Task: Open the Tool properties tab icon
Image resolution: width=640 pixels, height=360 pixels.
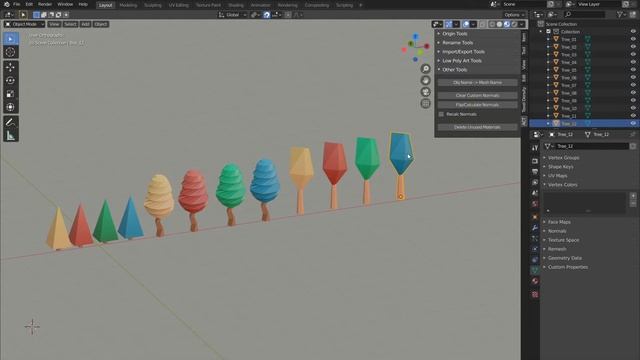Action: pyautogui.click(x=535, y=148)
